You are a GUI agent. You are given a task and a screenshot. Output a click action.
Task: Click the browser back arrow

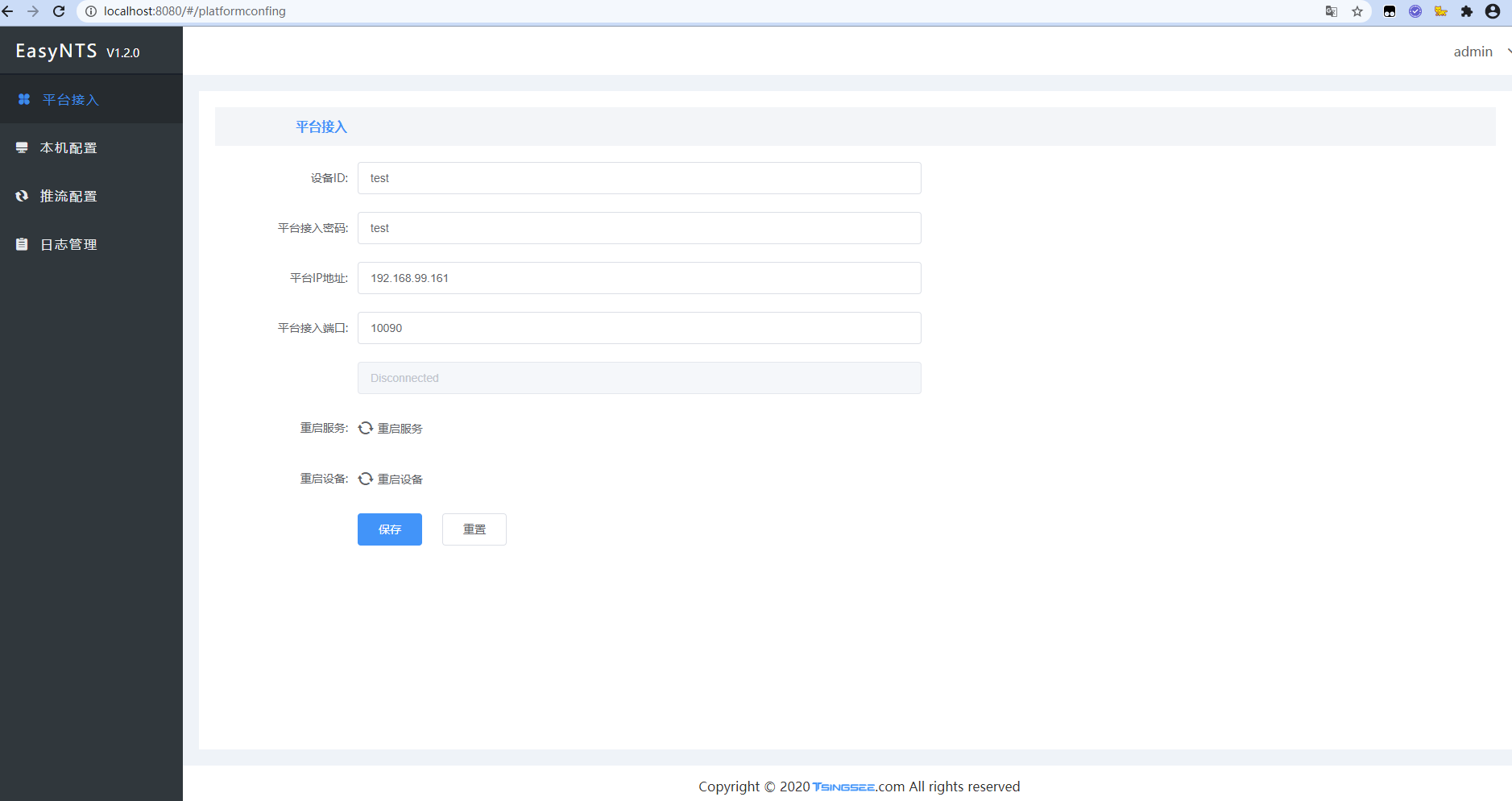8,11
